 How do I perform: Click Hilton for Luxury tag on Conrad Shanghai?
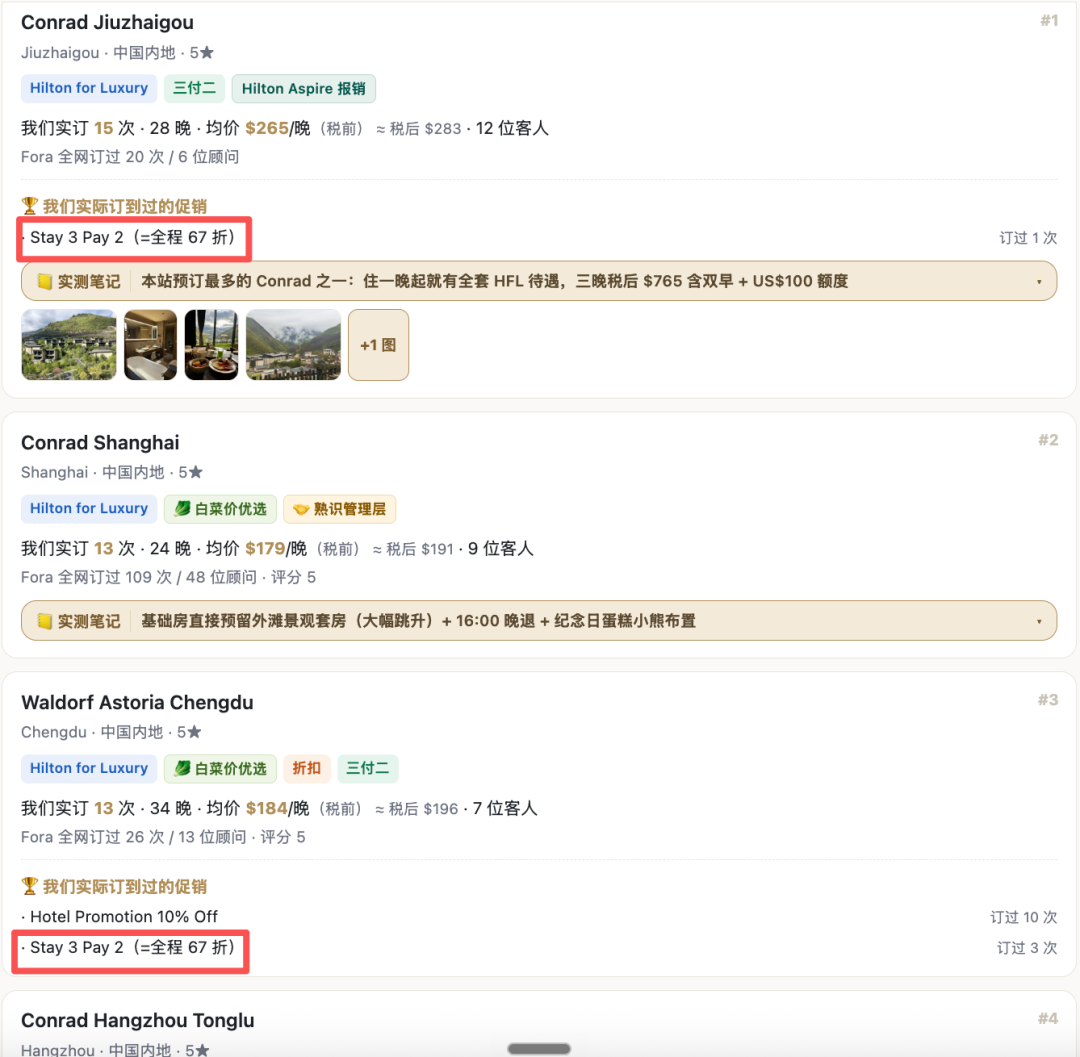pyautogui.click(x=89, y=508)
